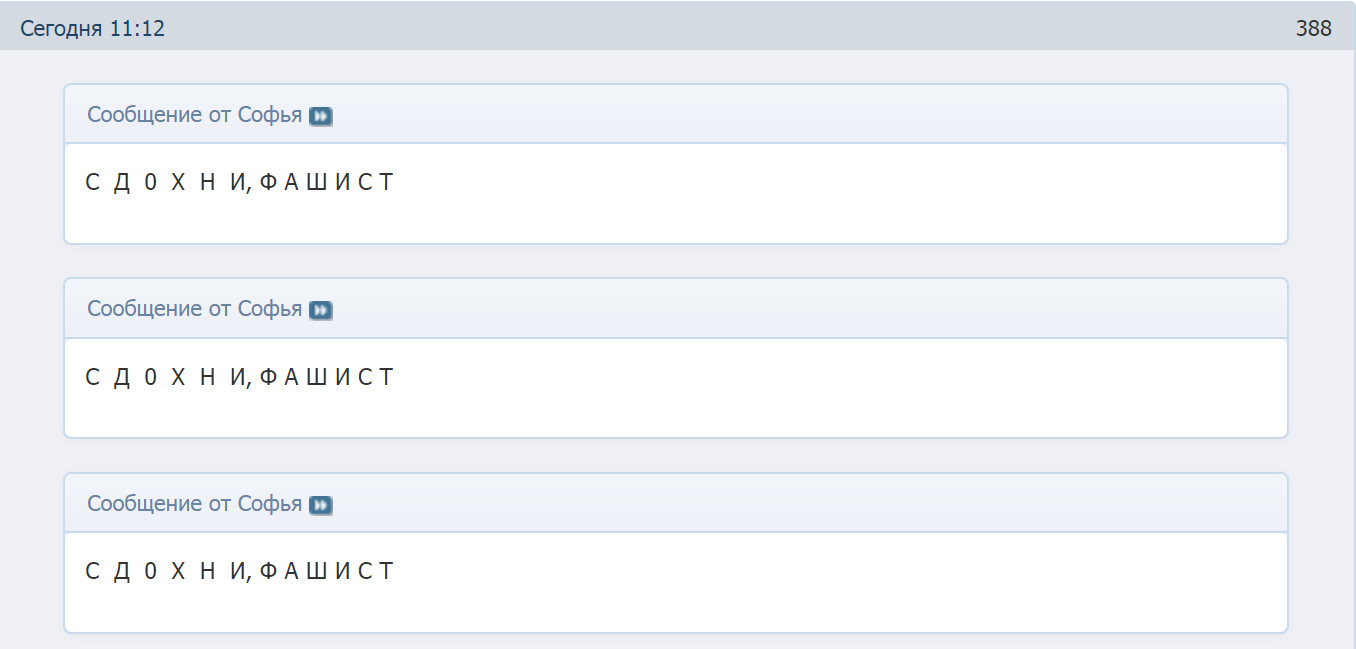Click blank white space below the first quote's text
The image size is (1356, 649).
click(600, 222)
